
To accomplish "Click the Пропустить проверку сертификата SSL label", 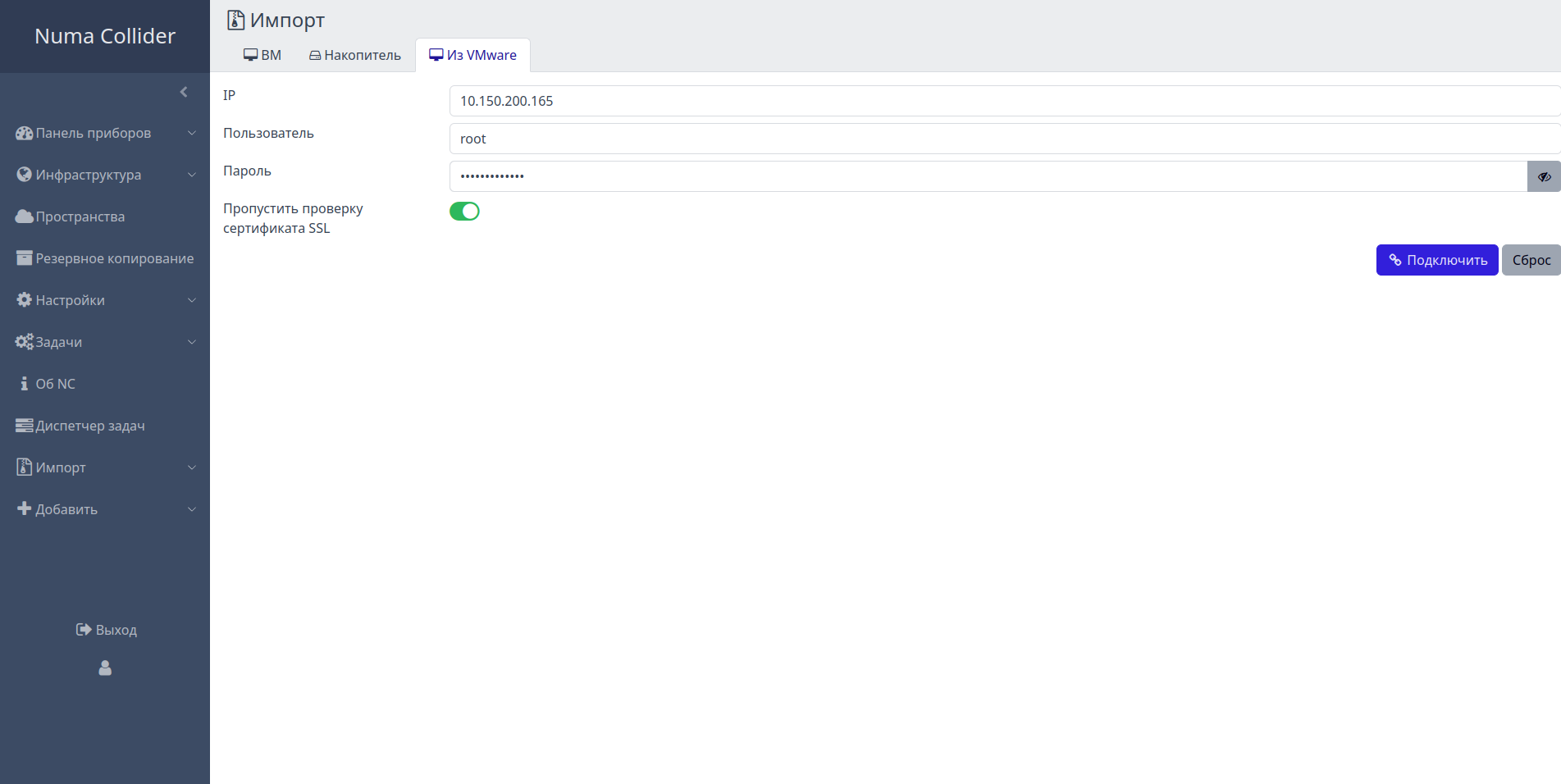I will (293, 218).
